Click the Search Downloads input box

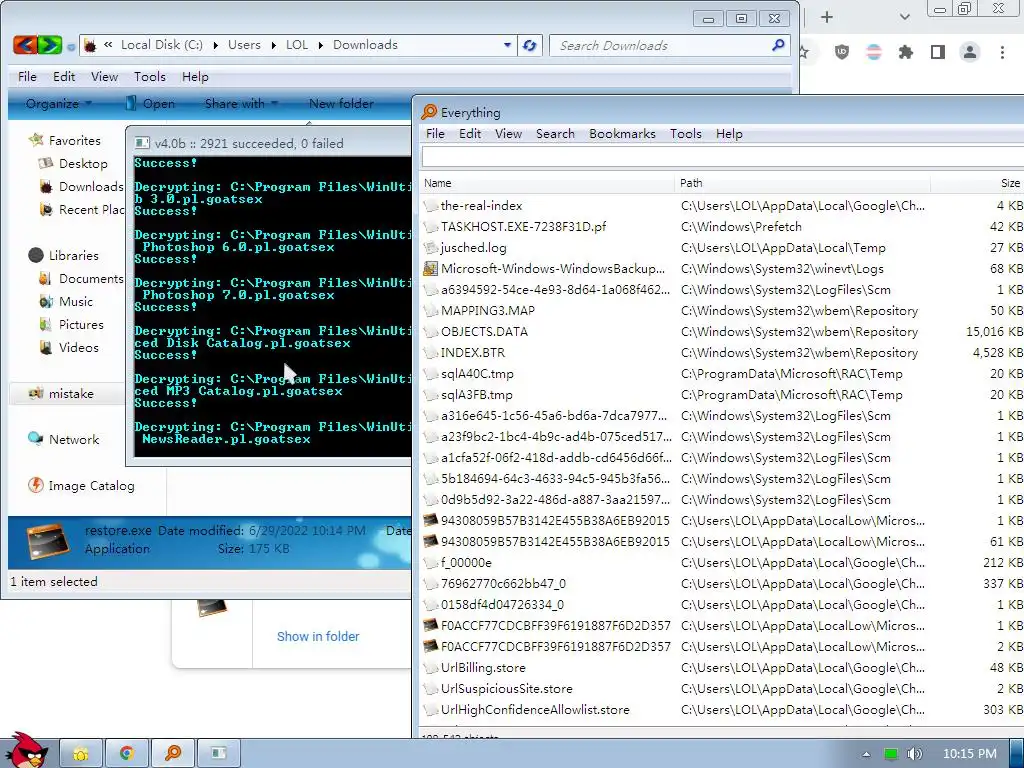(669, 46)
